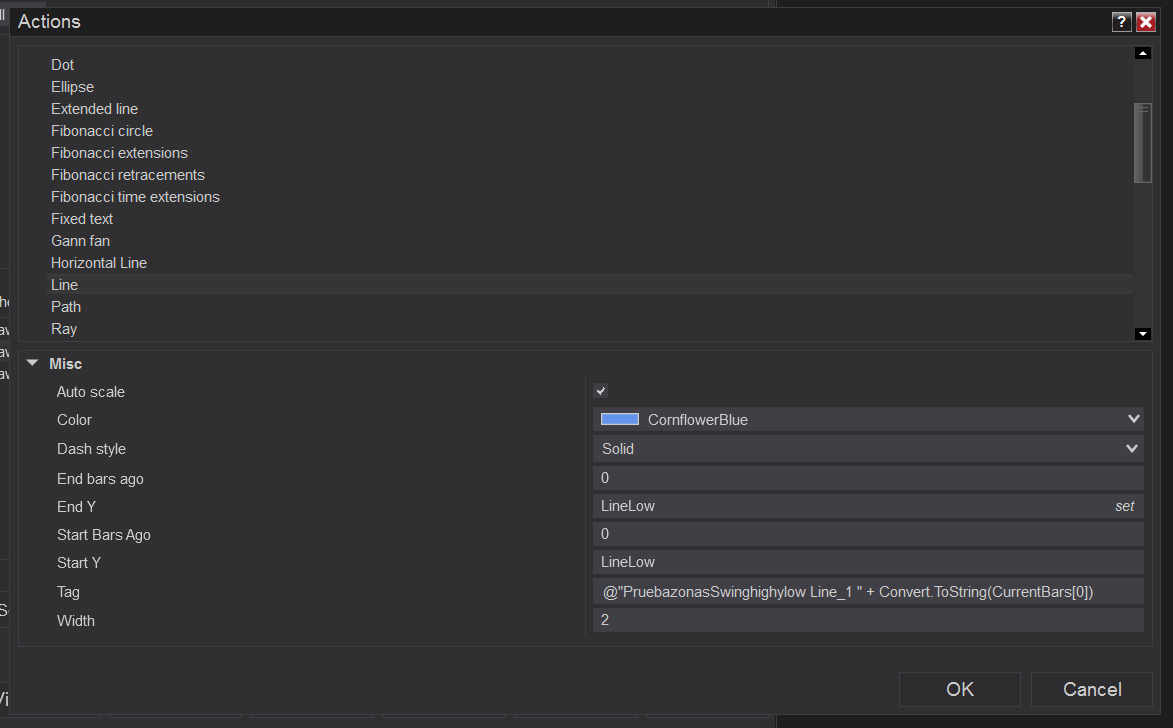Click the set link for End Y
The width and height of the screenshot is (1173, 728).
coord(1124,506)
